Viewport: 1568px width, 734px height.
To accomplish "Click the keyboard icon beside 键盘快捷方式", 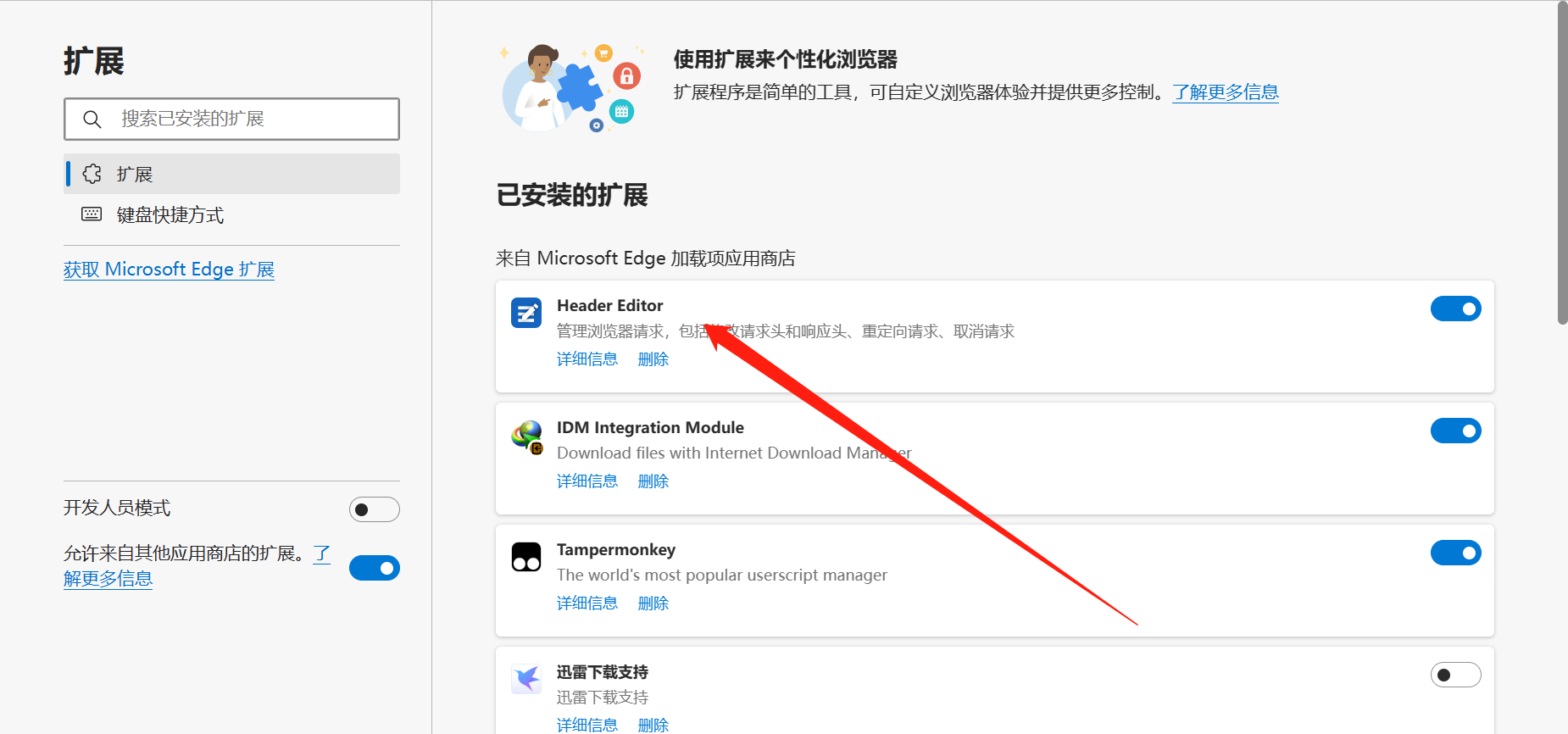I will pos(92,214).
